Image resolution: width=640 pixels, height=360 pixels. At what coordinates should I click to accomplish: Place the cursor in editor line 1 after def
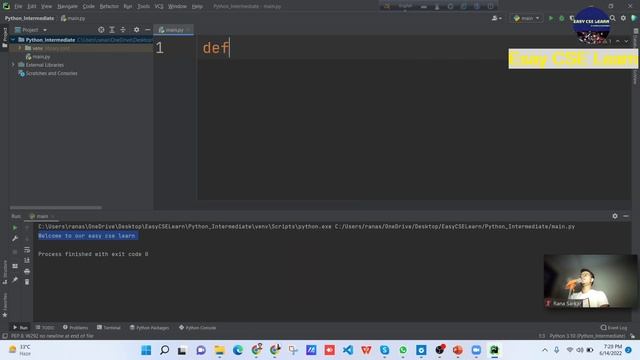coord(230,48)
